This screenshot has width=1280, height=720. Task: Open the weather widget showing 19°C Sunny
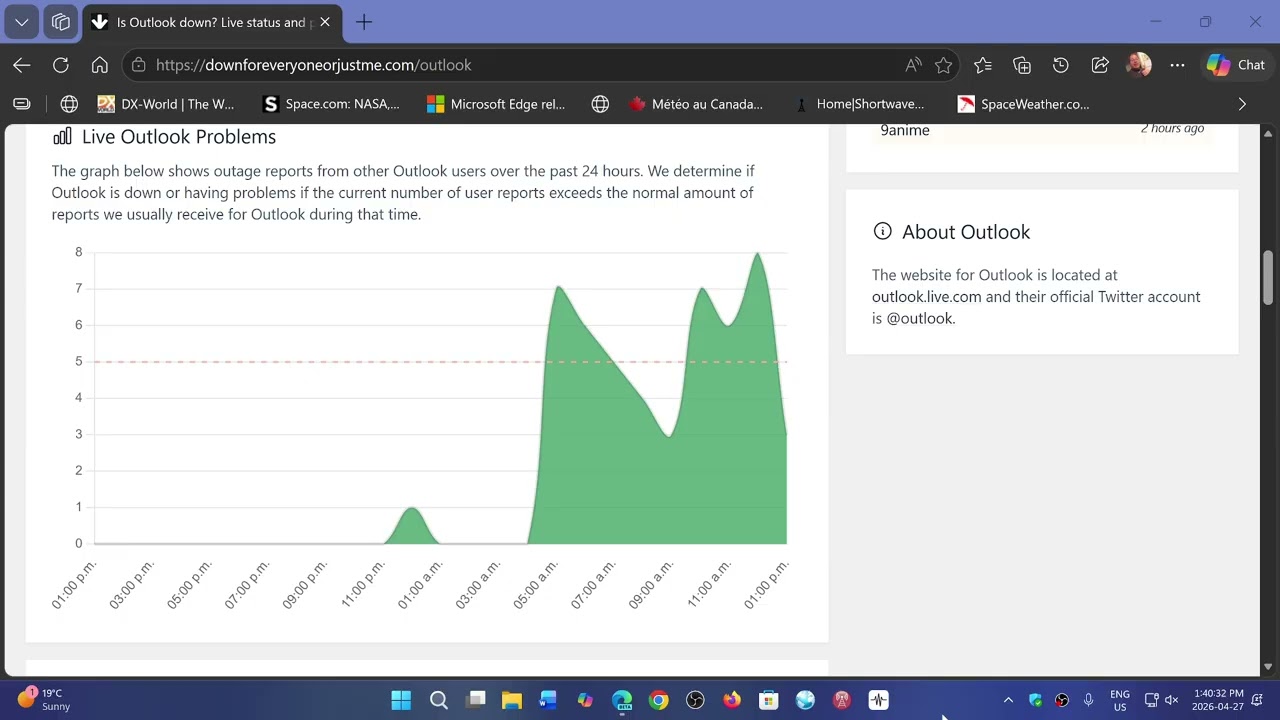42,700
